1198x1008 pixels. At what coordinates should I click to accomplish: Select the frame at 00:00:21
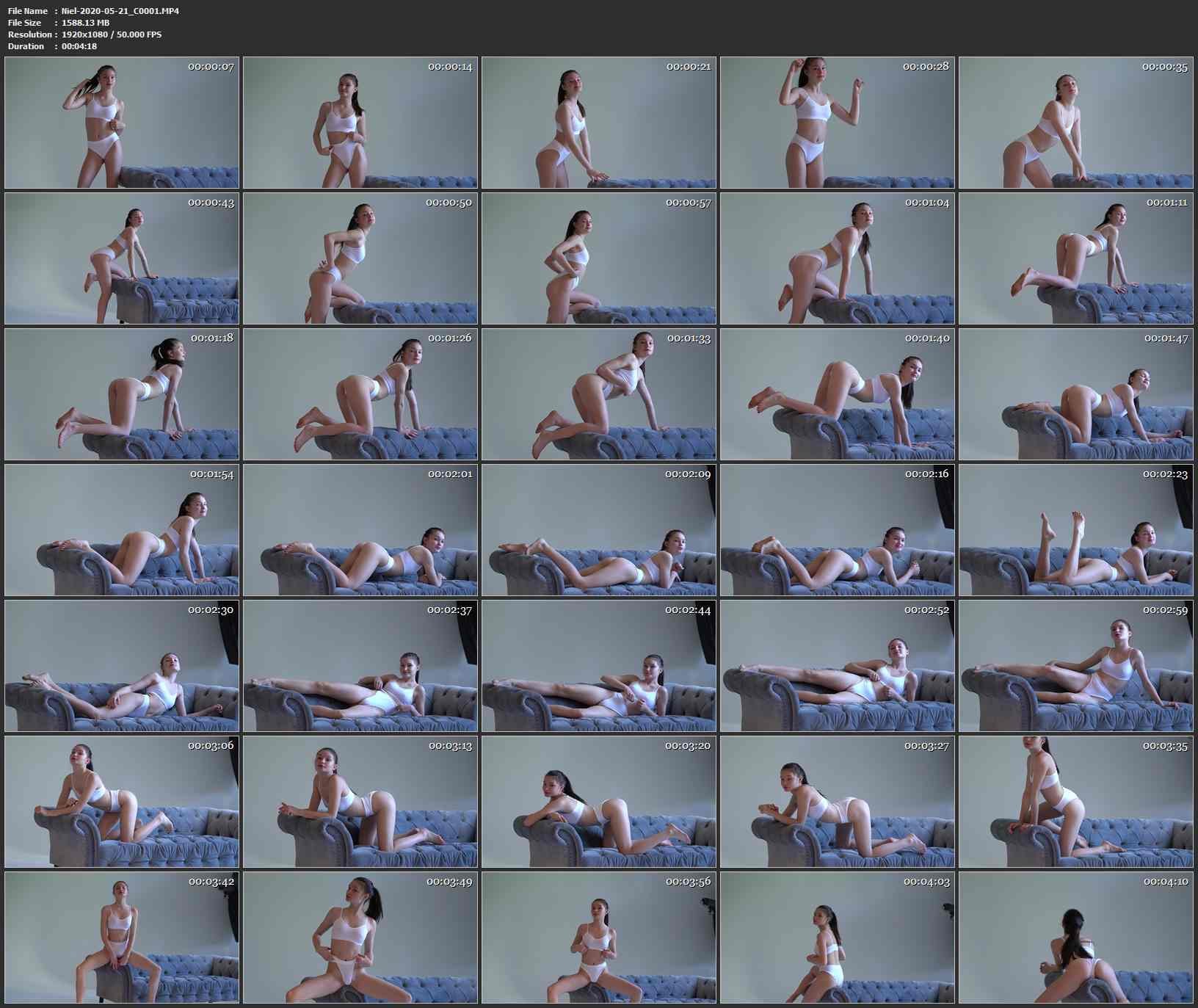point(598,123)
